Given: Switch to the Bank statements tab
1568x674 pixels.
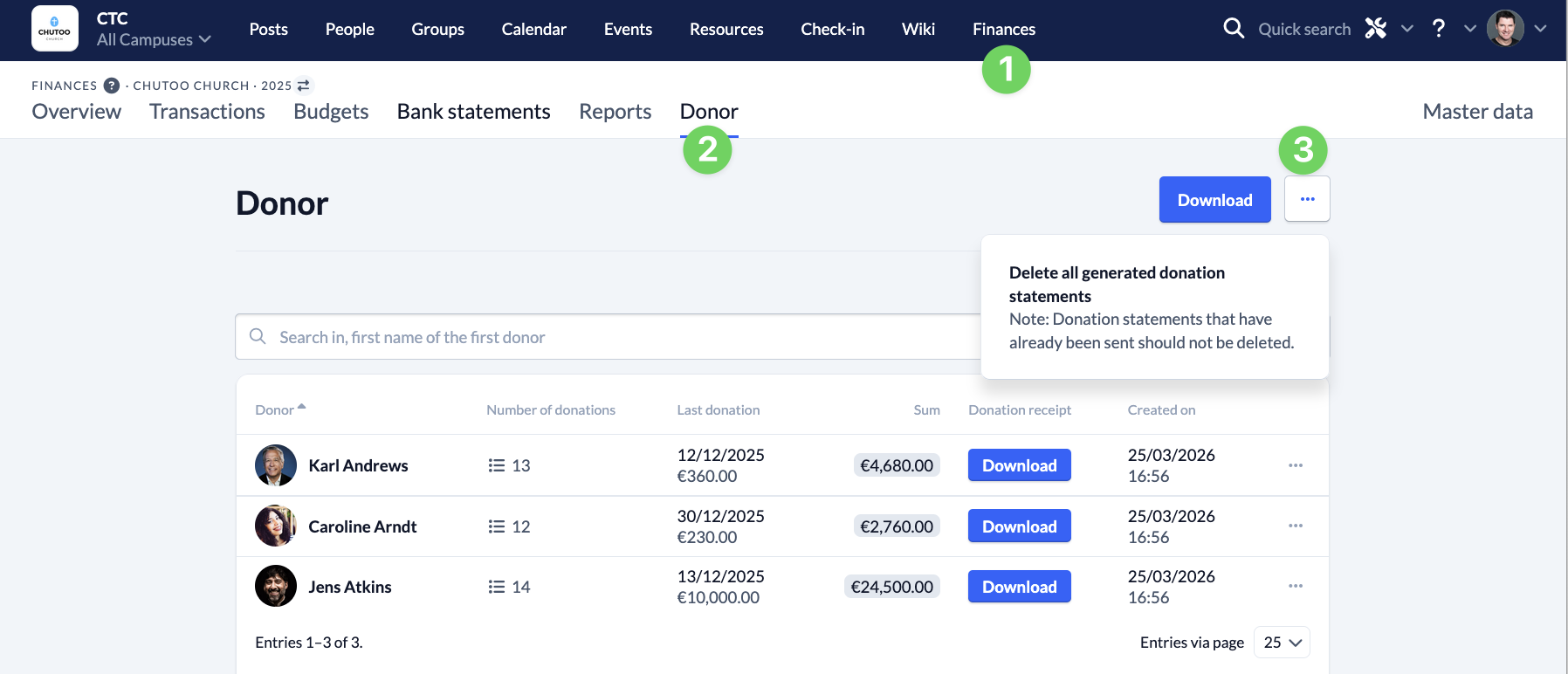Looking at the screenshot, I should 473,111.
